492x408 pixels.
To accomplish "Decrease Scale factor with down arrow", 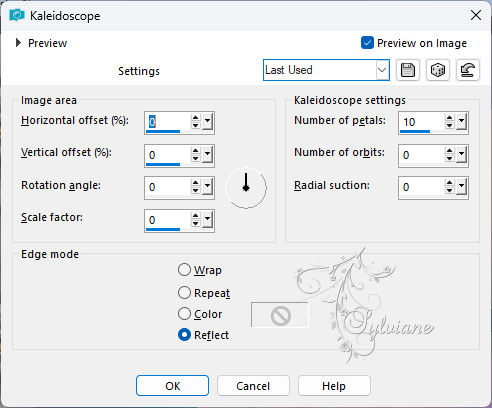I will pos(196,224).
